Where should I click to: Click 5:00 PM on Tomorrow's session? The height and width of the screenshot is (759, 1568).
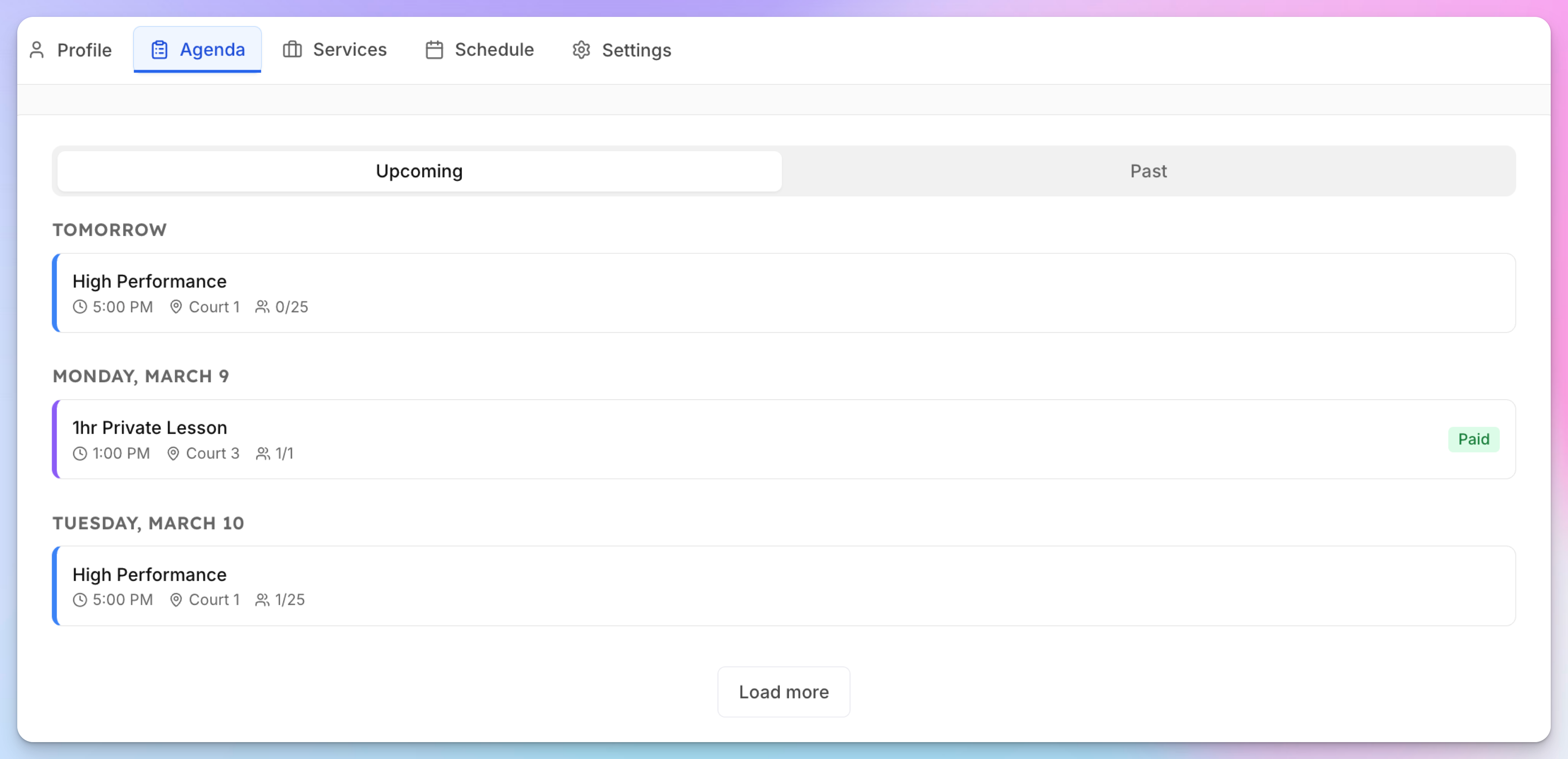tap(123, 307)
